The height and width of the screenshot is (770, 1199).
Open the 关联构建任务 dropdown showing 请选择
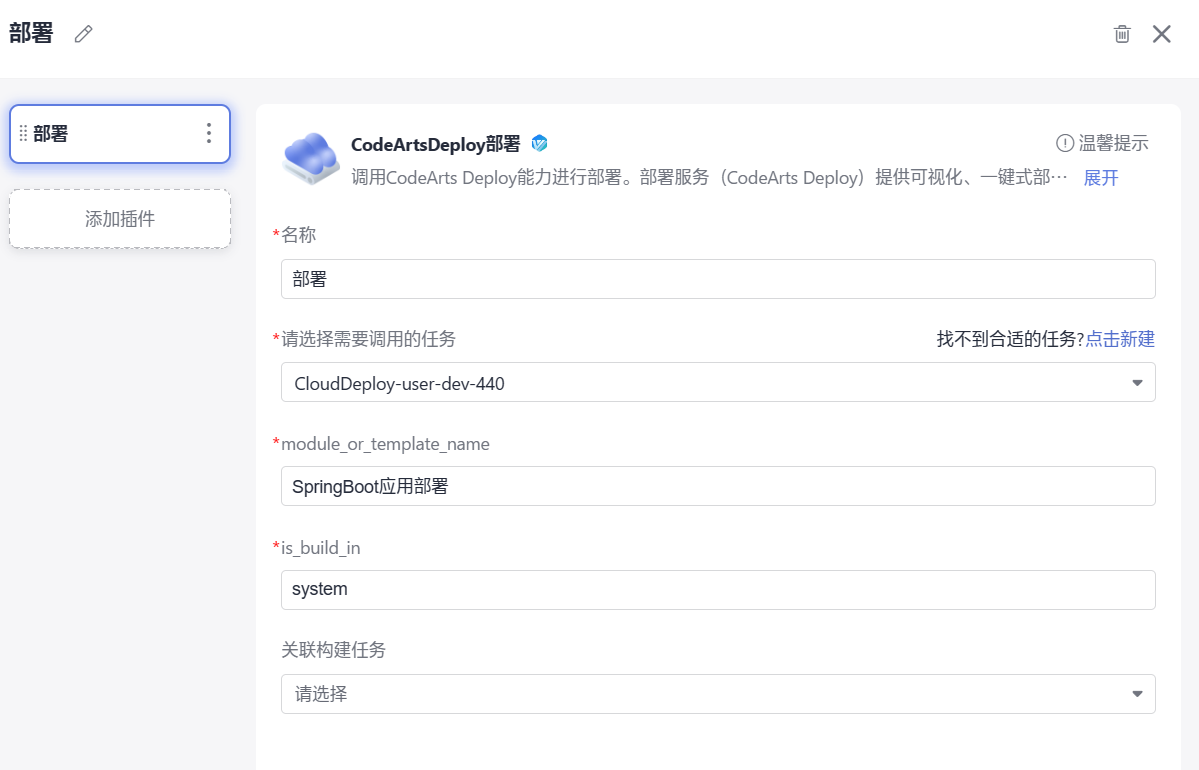tap(718, 694)
